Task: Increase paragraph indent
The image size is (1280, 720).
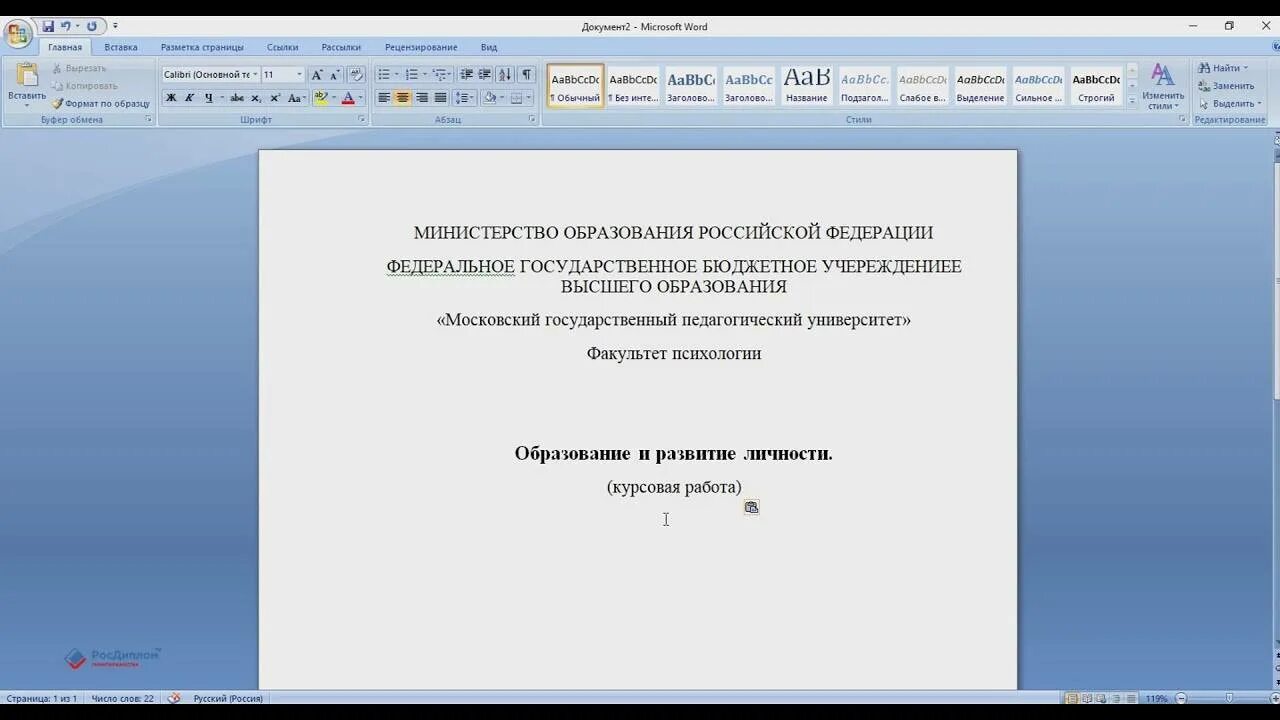Action: click(x=485, y=75)
